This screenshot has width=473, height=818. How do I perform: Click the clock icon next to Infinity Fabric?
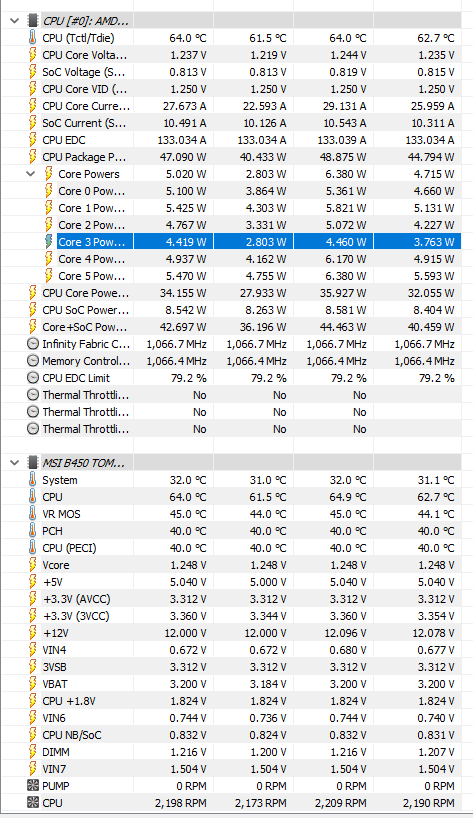click(x=32, y=344)
